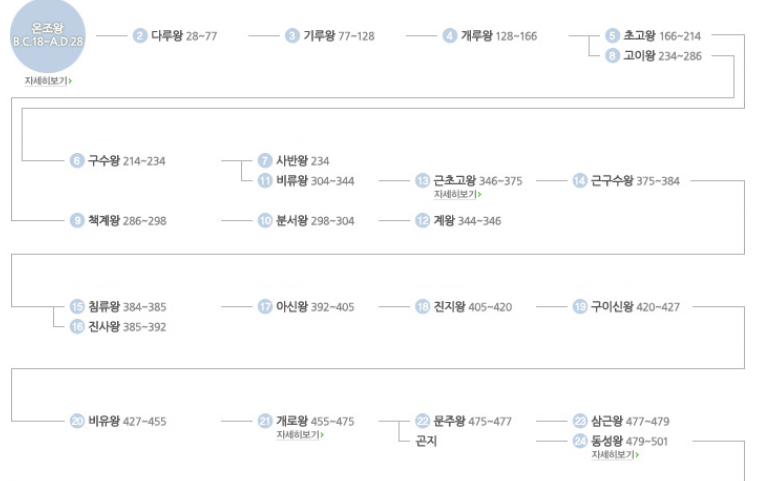761x481 pixels.
Task: Select the 비류왕 304~344 entry
Action: (x=315, y=181)
